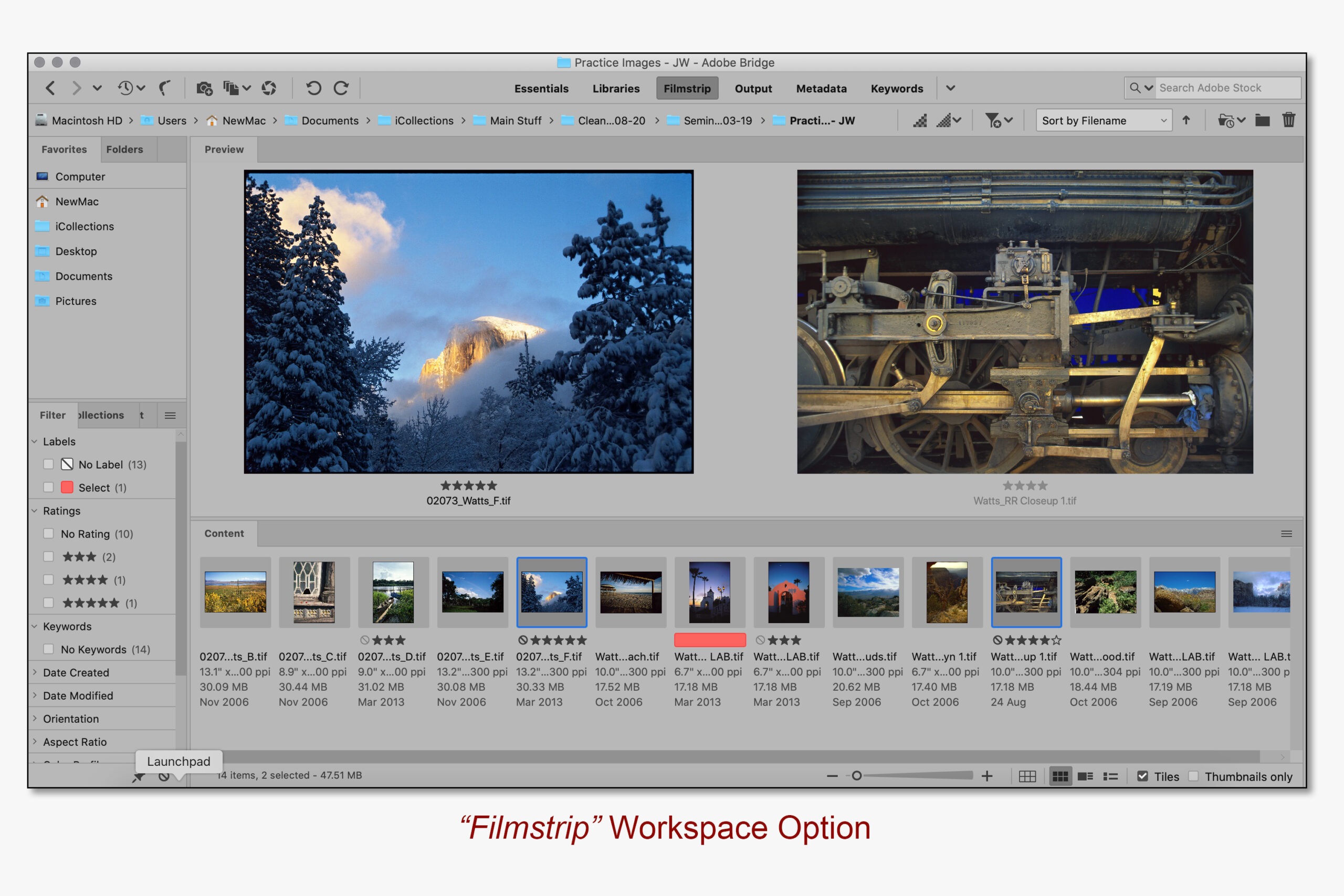
Task: Switch to the Folders panel tab
Action: point(125,149)
